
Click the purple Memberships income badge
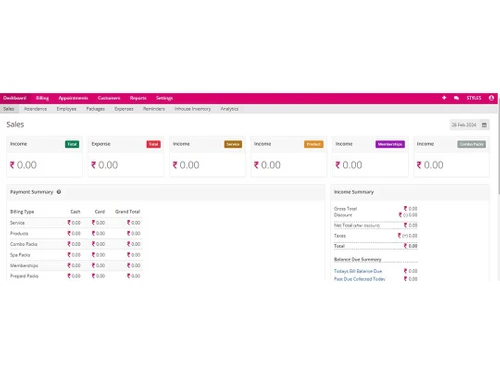tap(390, 144)
